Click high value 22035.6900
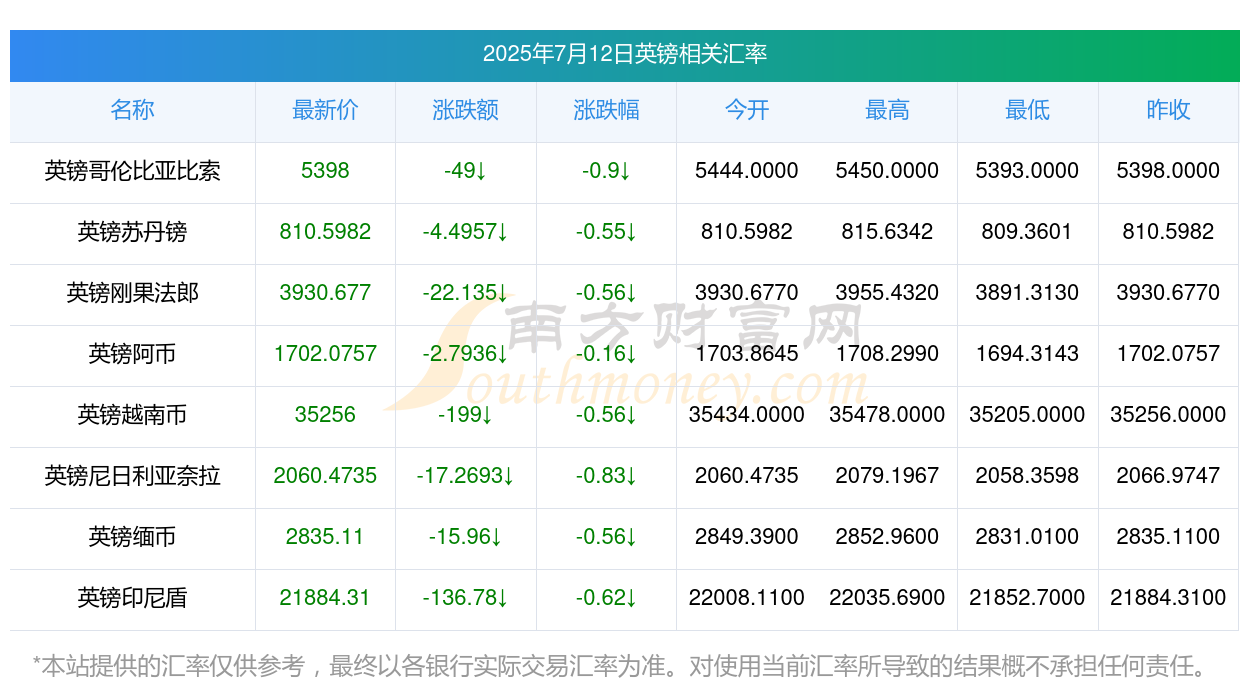The image size is (1250, 698). [x=887, y=598]
